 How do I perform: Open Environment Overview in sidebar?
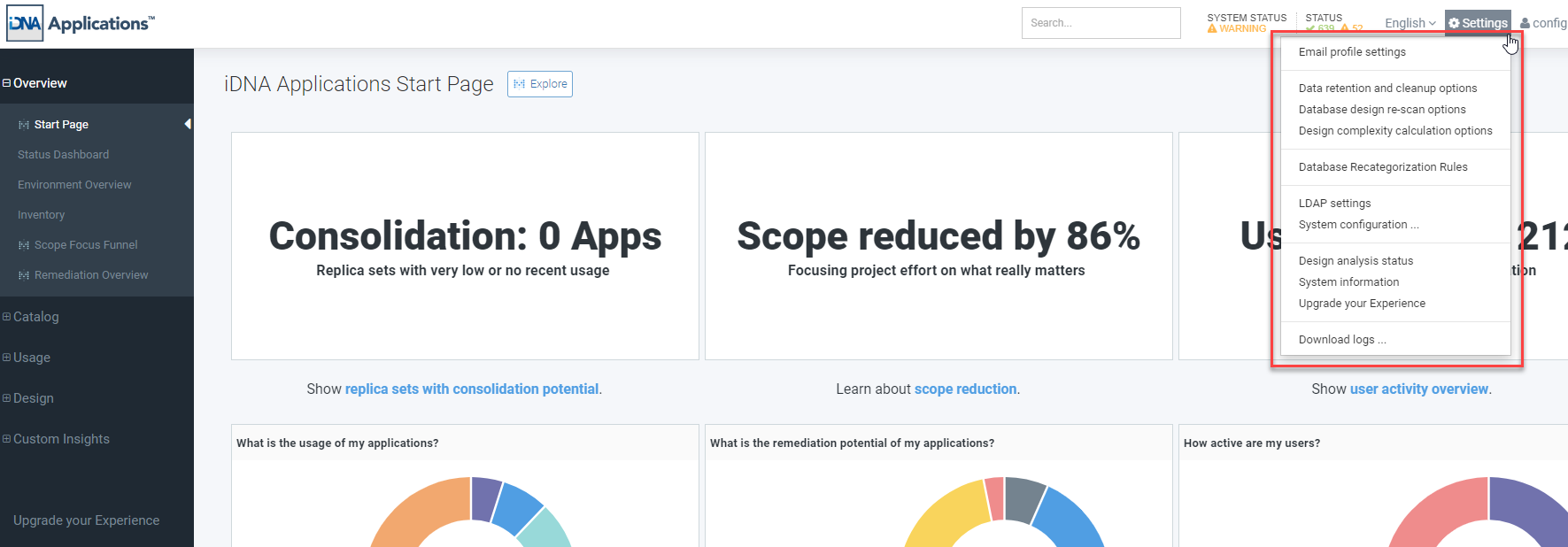(74, 185)
